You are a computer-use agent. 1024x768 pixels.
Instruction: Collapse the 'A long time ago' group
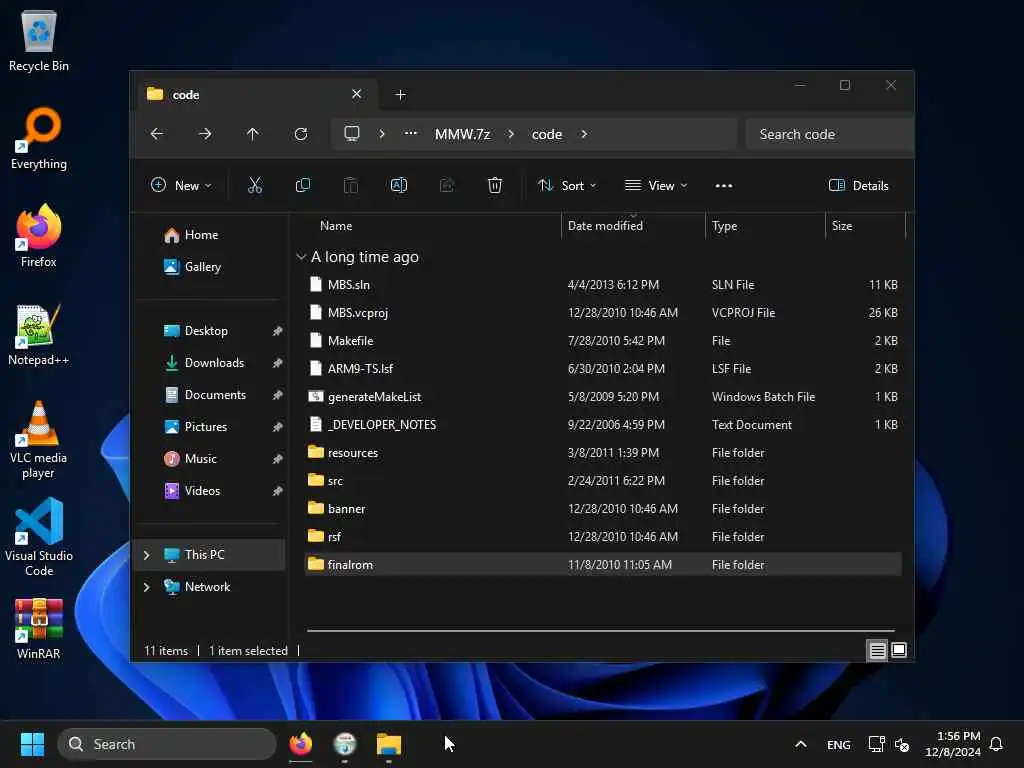tap(301, 257)
